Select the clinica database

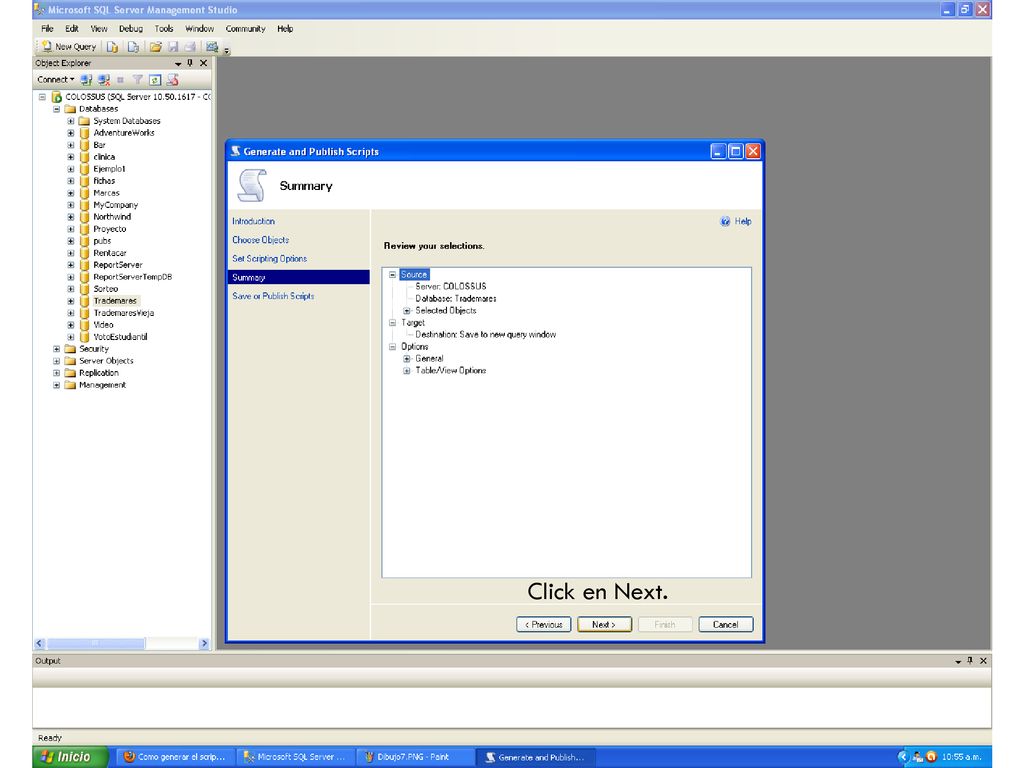[x=104, y=157]
